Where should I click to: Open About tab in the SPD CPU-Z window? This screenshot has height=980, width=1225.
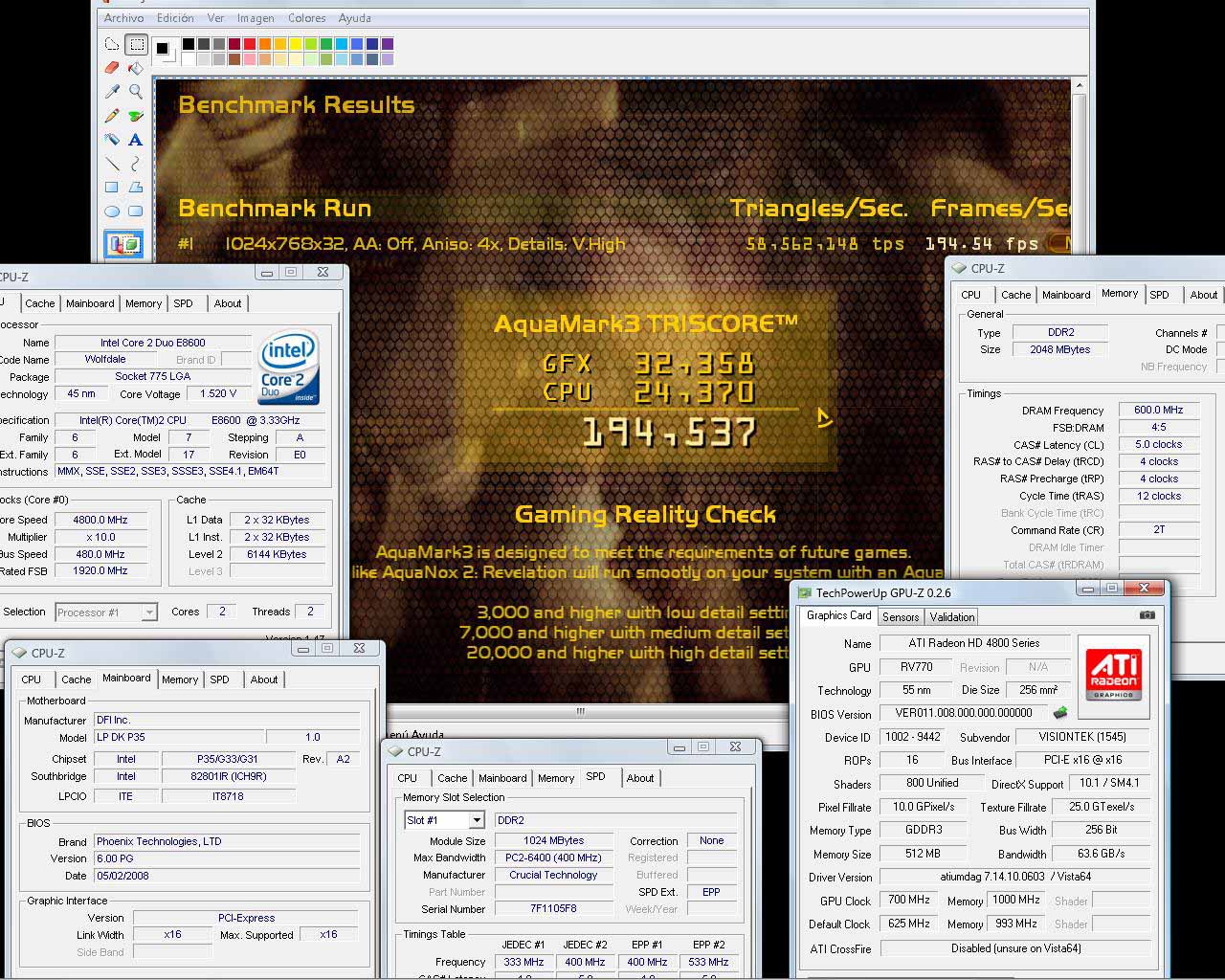click(640, 778)
